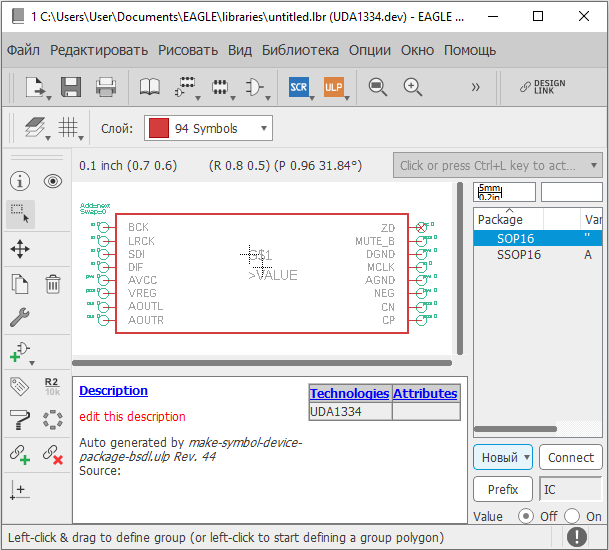Screen dimensions: 609x550
Task: Select the Value R2 10k tool
Action: (52, 386)
